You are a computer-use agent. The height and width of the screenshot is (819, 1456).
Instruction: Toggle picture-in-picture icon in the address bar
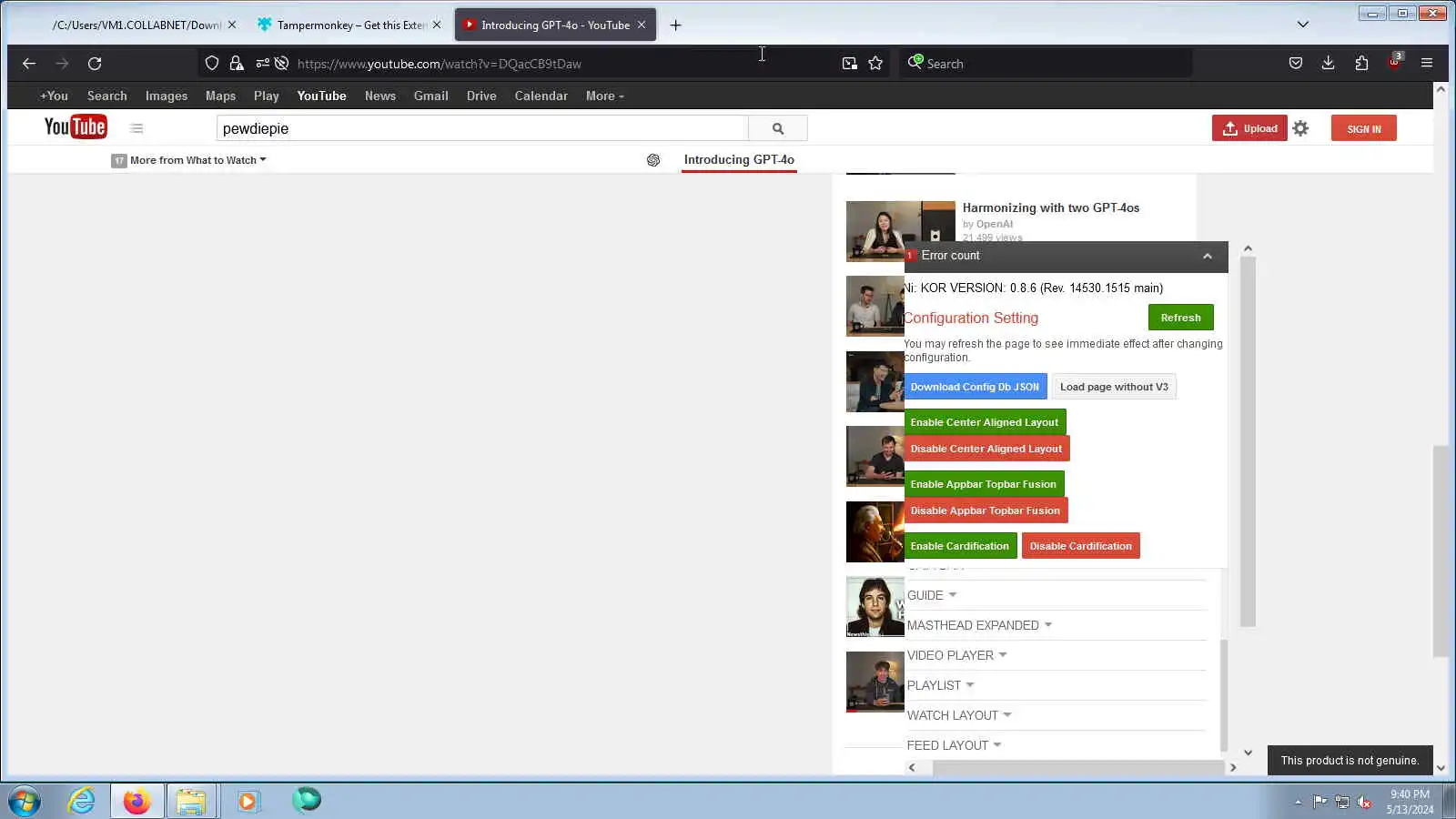coord(849,64)
